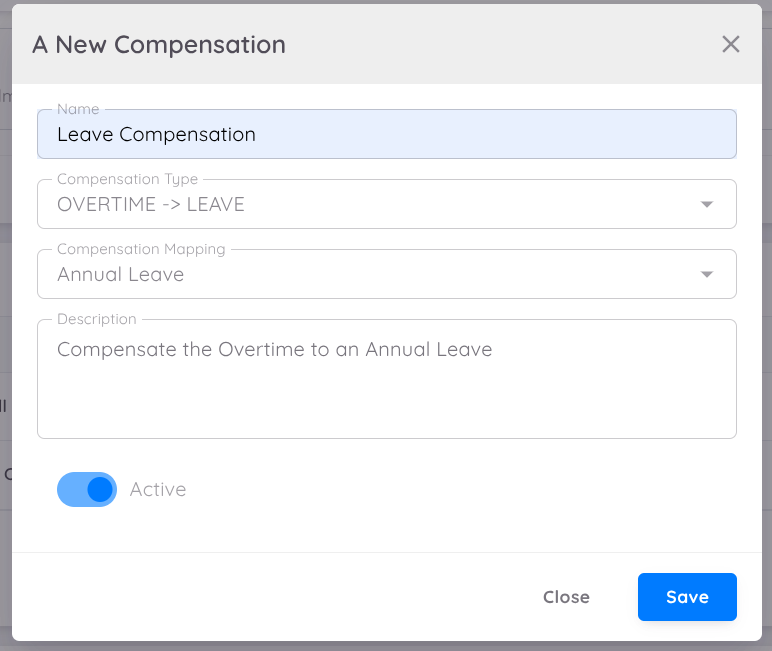The width and height of the screenshot is (772, 651).
Task: Click the A New Compensation dialog title
Action: (159, 45)
